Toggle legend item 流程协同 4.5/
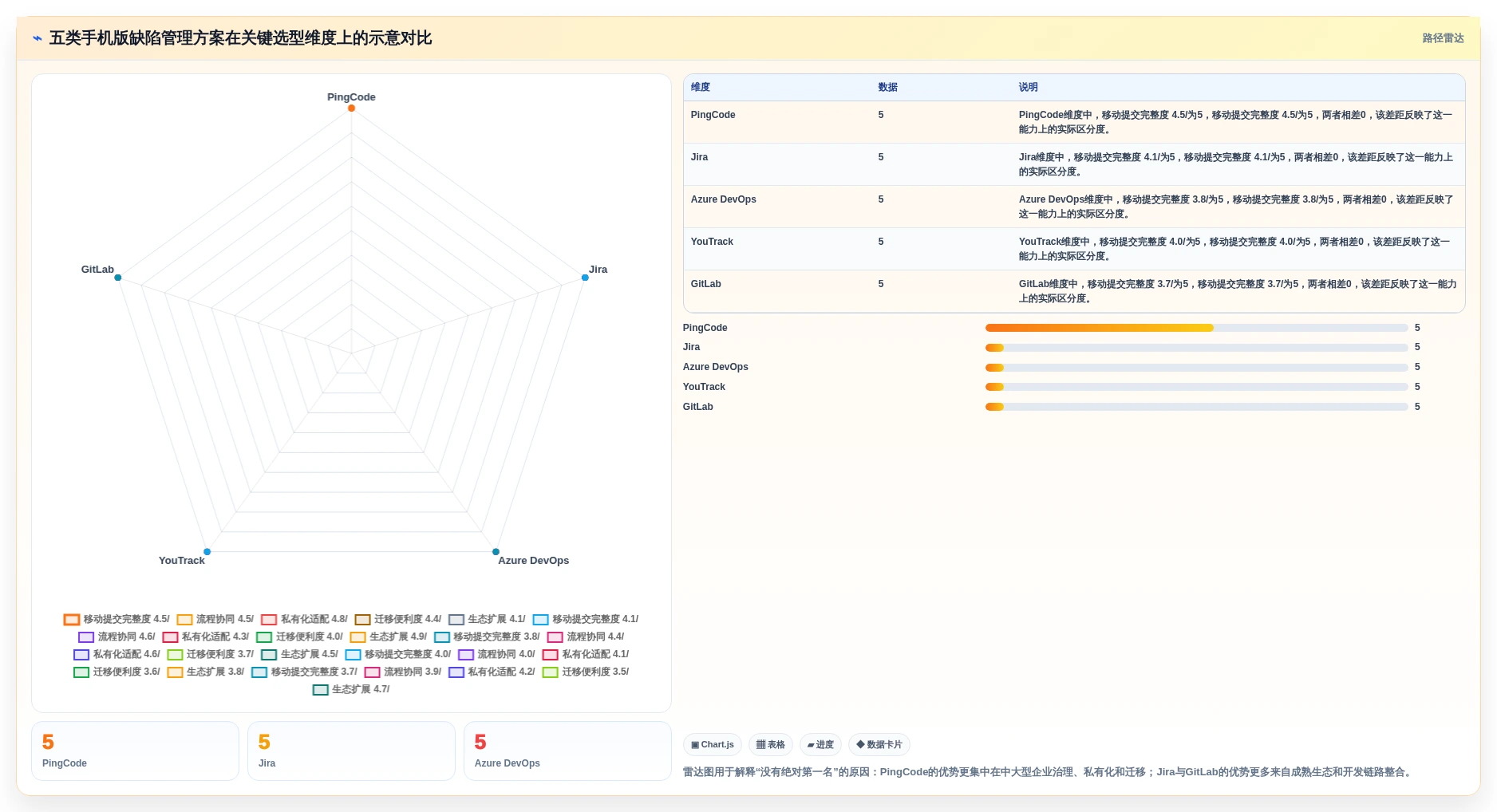 point(215,620)
